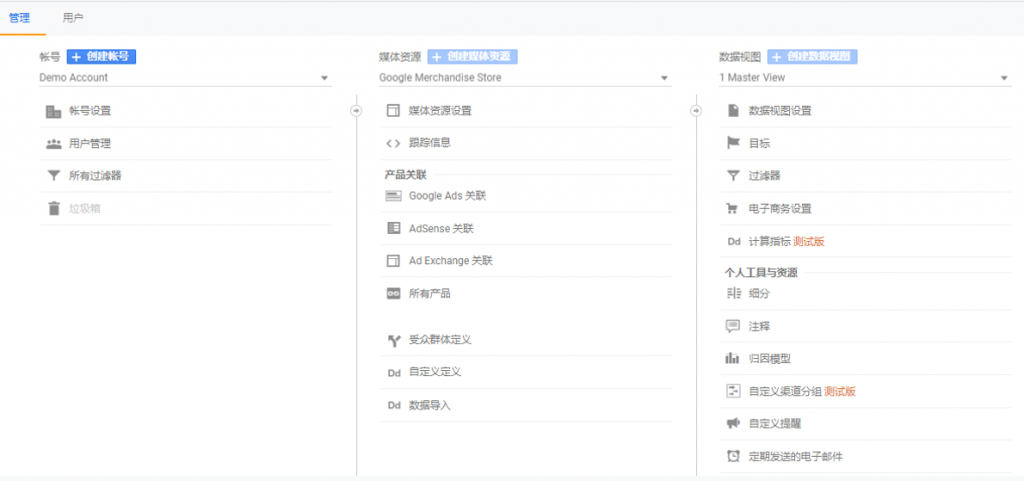Click the 电子商务设置 shopping cart icon
Image resolution: width=1024 pixels, height=481 pixels.
733,209
